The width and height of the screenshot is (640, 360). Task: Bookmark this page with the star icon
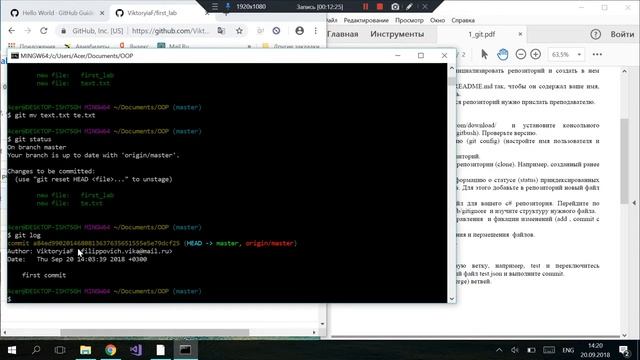(x=239, y=31)
